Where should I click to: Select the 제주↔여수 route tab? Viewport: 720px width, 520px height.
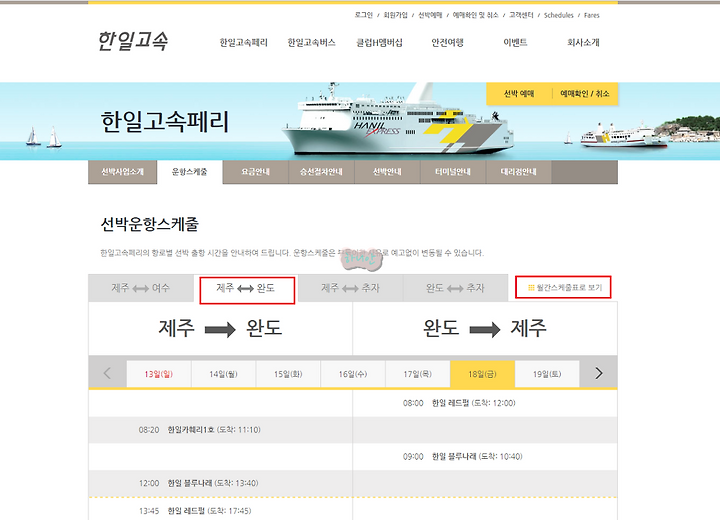tap(141, 288)
